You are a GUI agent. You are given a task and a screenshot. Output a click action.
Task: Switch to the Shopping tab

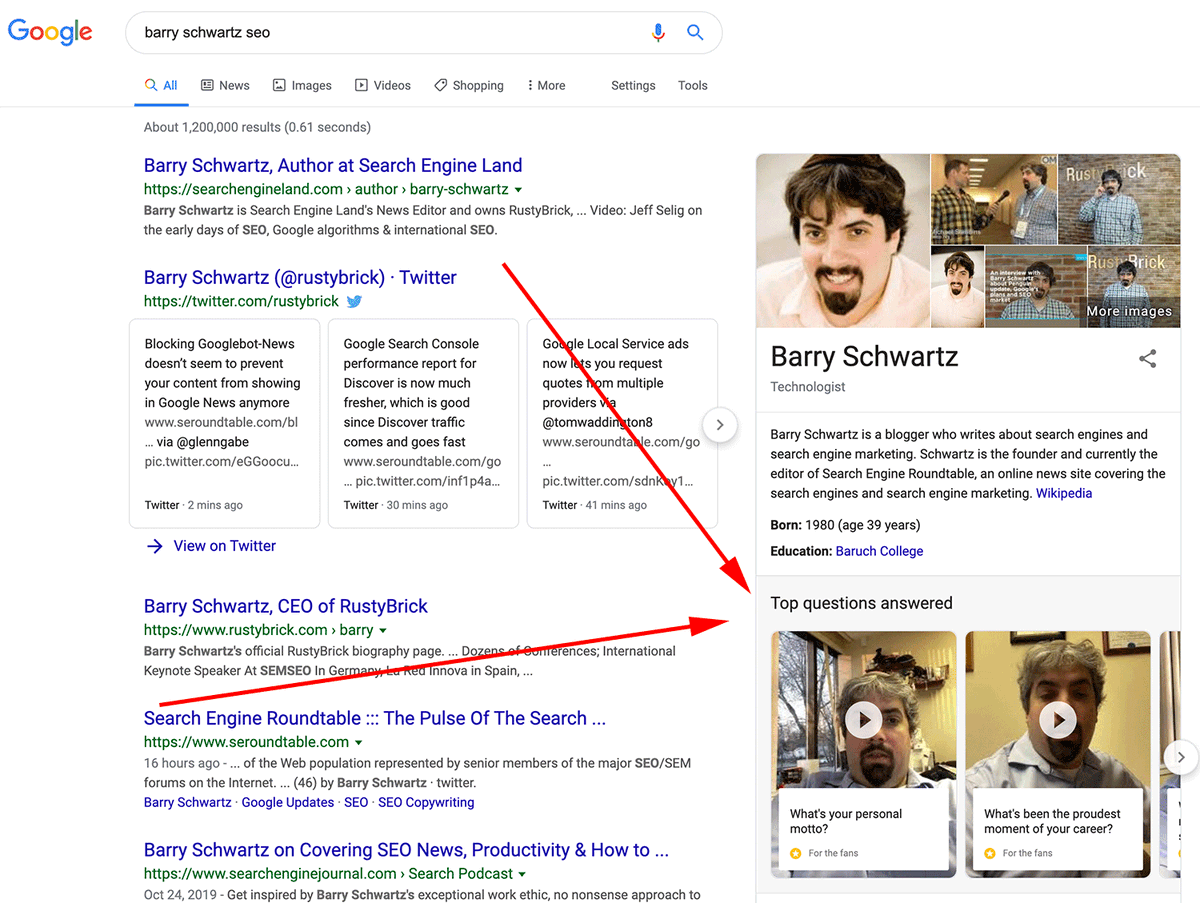(469, 85)
